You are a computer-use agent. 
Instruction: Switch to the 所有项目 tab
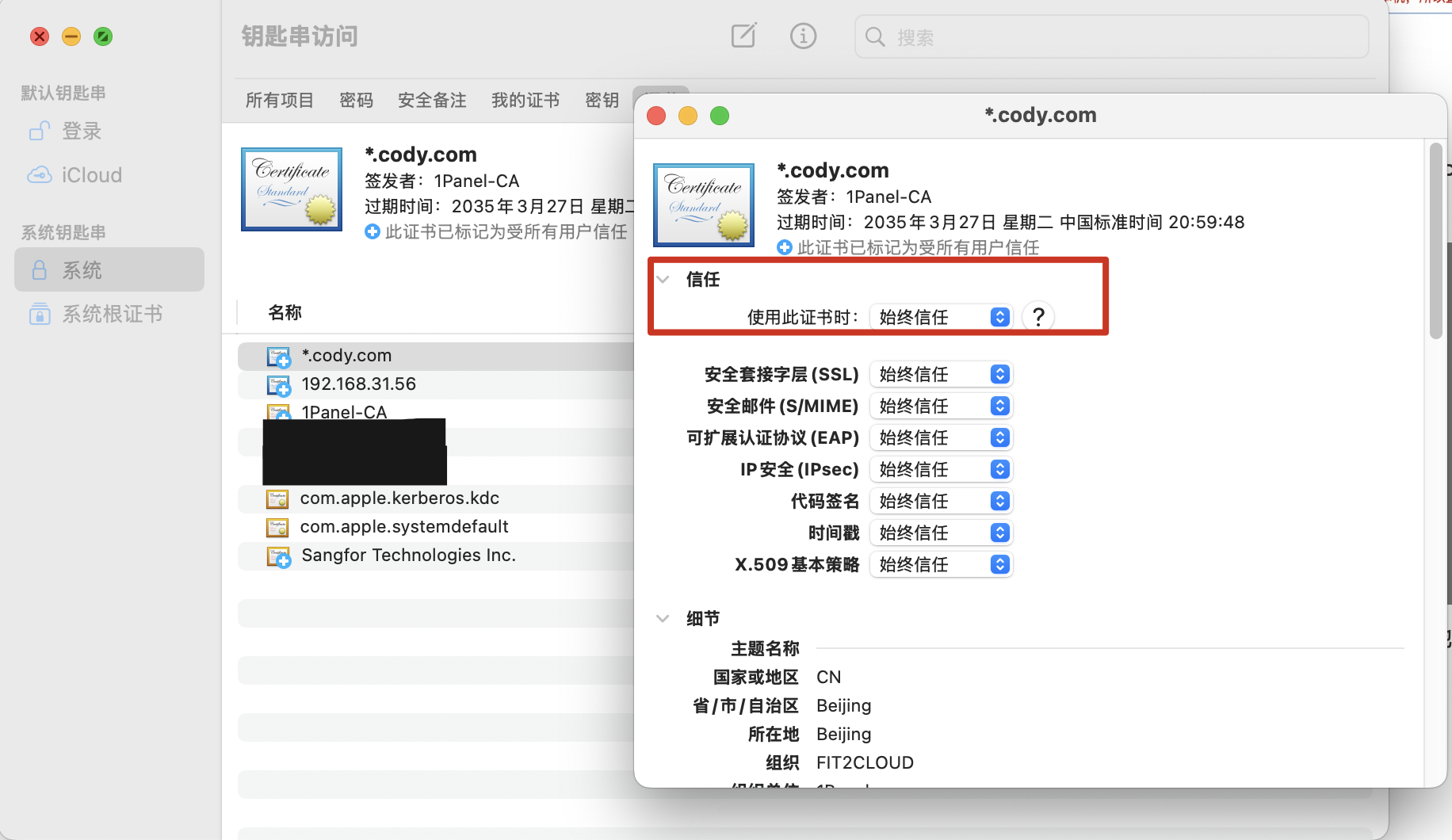click(x=279, y=100)
